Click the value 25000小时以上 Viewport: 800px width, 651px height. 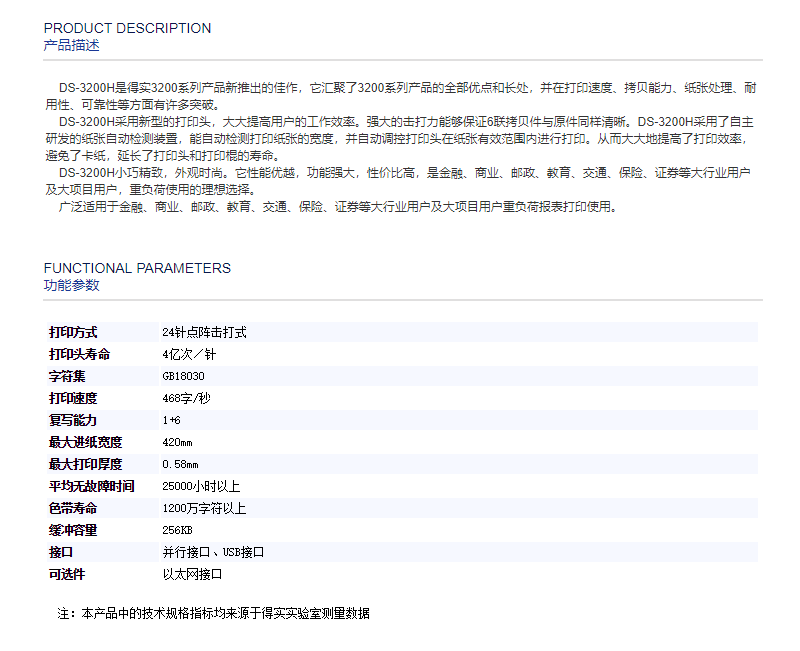(201, 486)
